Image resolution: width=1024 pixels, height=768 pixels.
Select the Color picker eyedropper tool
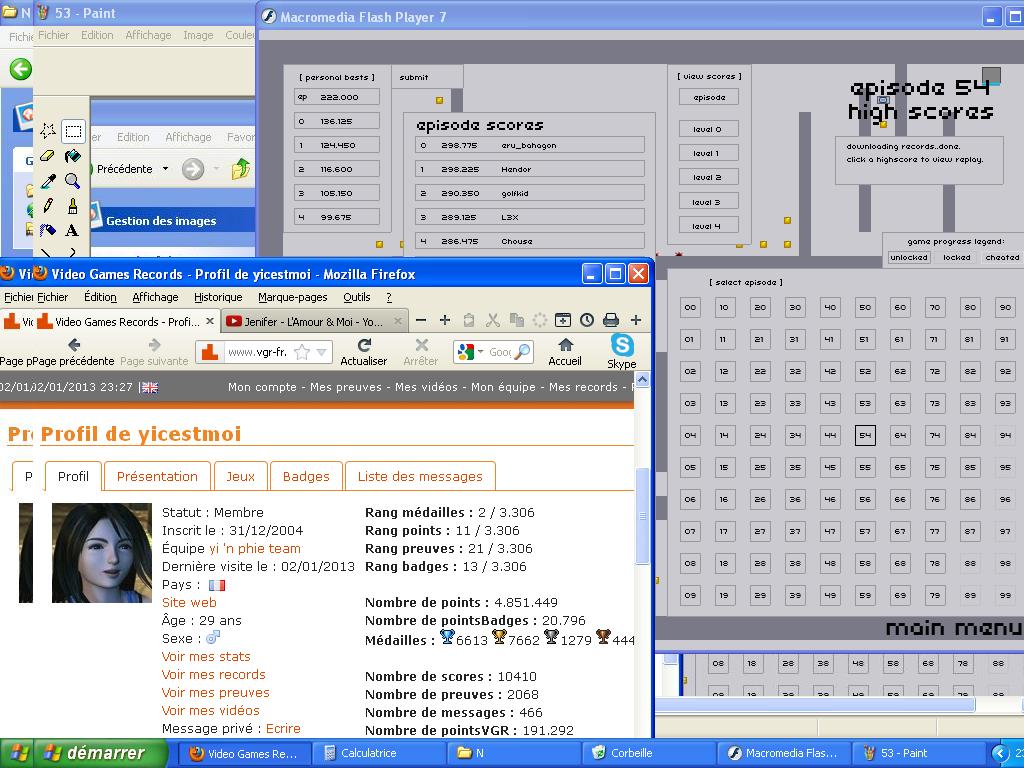48,181
